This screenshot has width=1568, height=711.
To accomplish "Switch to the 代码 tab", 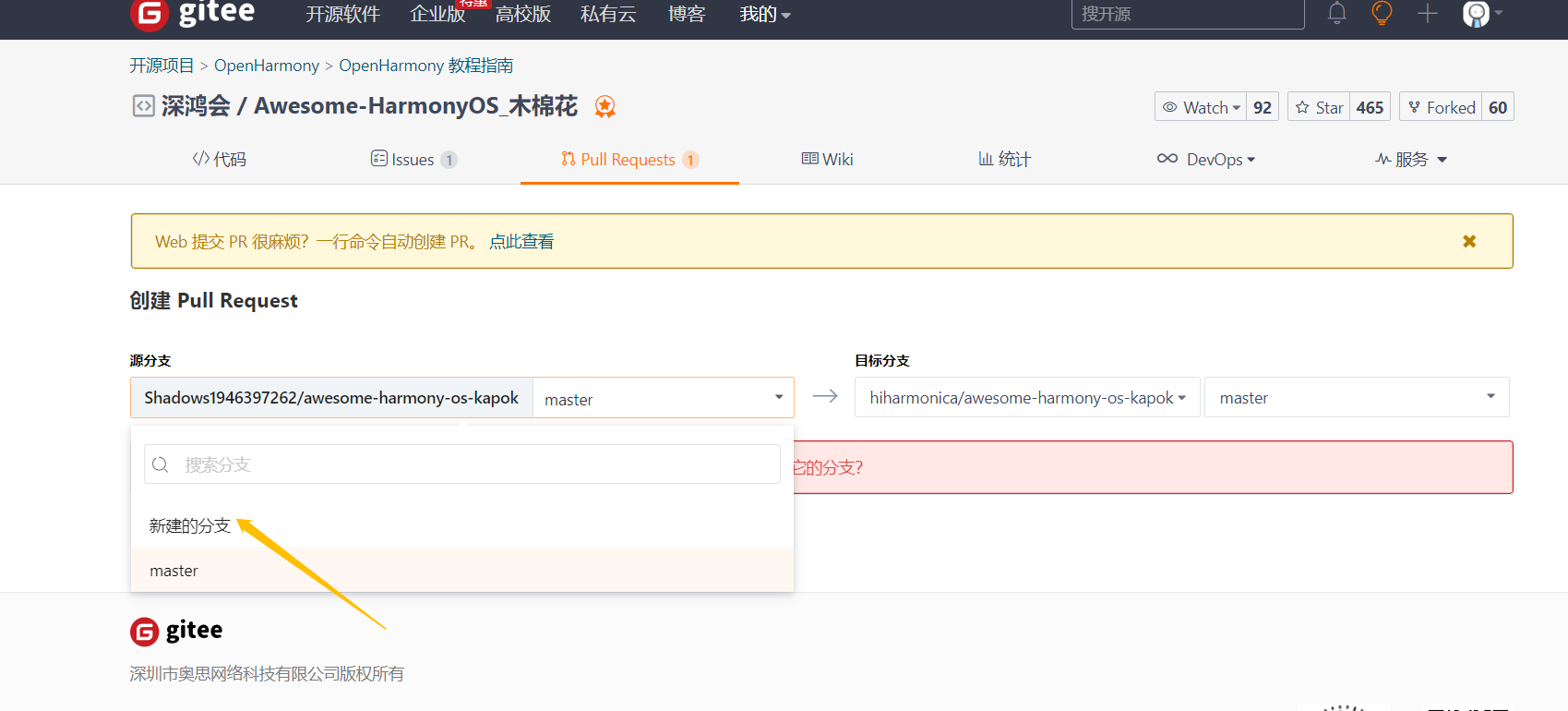I will click(x=220, y=159).
